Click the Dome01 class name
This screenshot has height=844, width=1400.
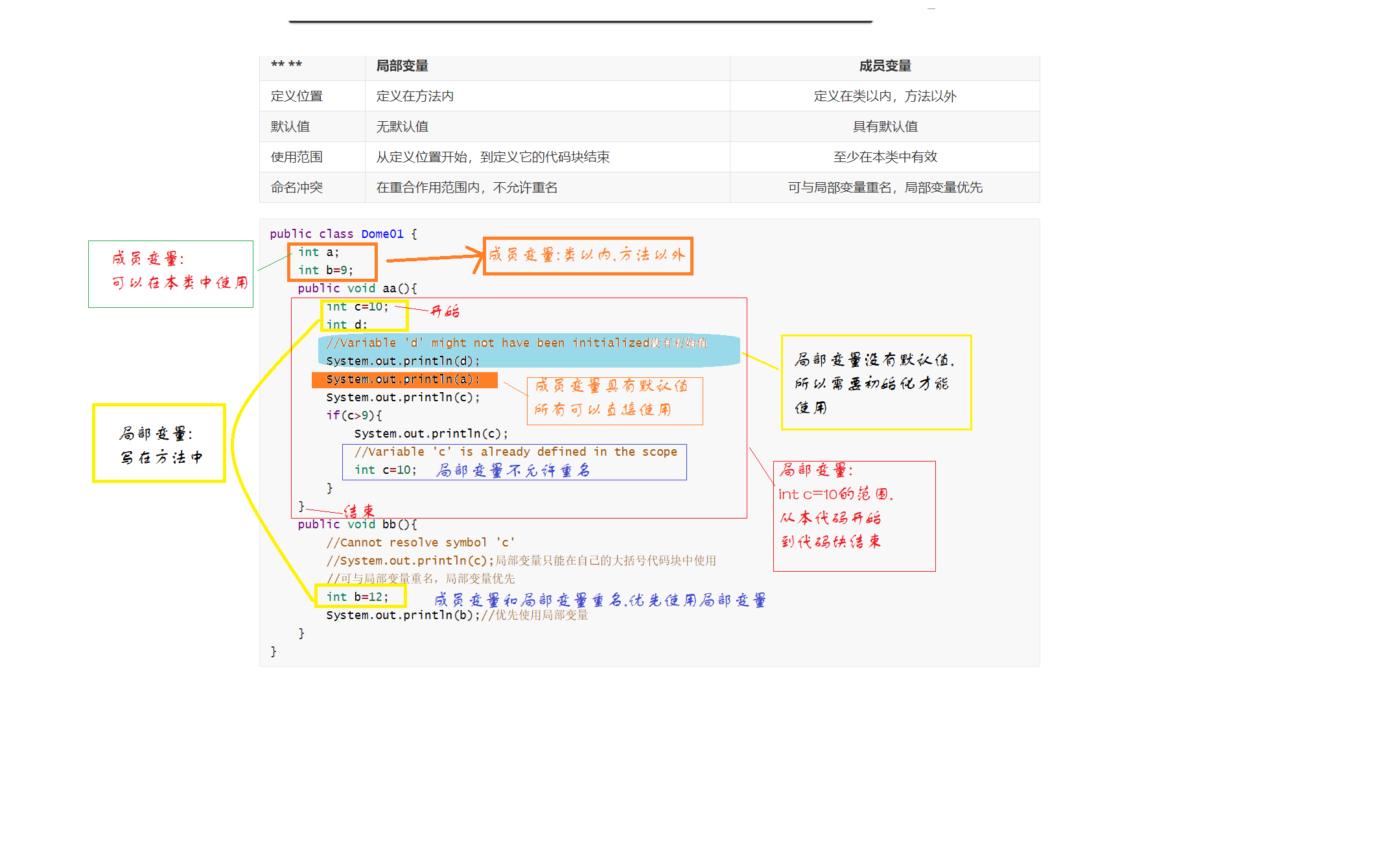tap(382, 233)
